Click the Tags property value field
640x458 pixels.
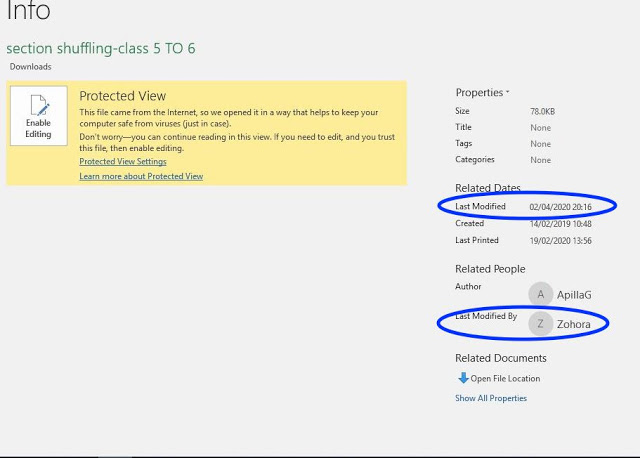pyautogui.click(x=540, y=144)
